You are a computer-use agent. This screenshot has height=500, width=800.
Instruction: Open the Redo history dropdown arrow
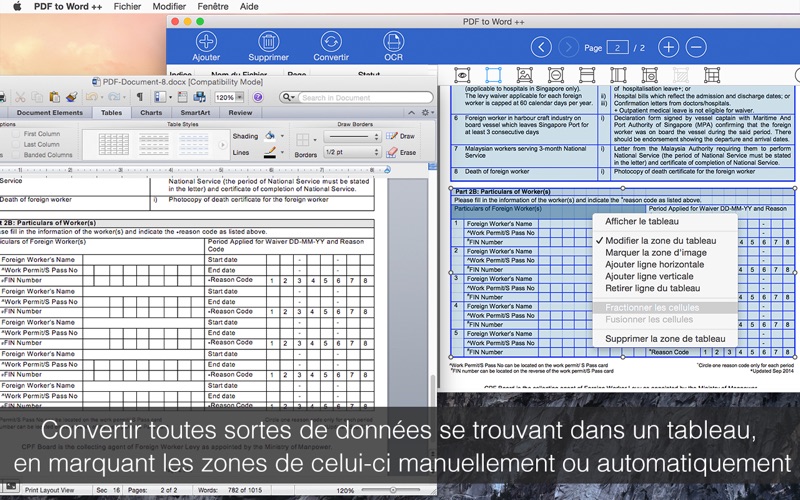point(124,97)
